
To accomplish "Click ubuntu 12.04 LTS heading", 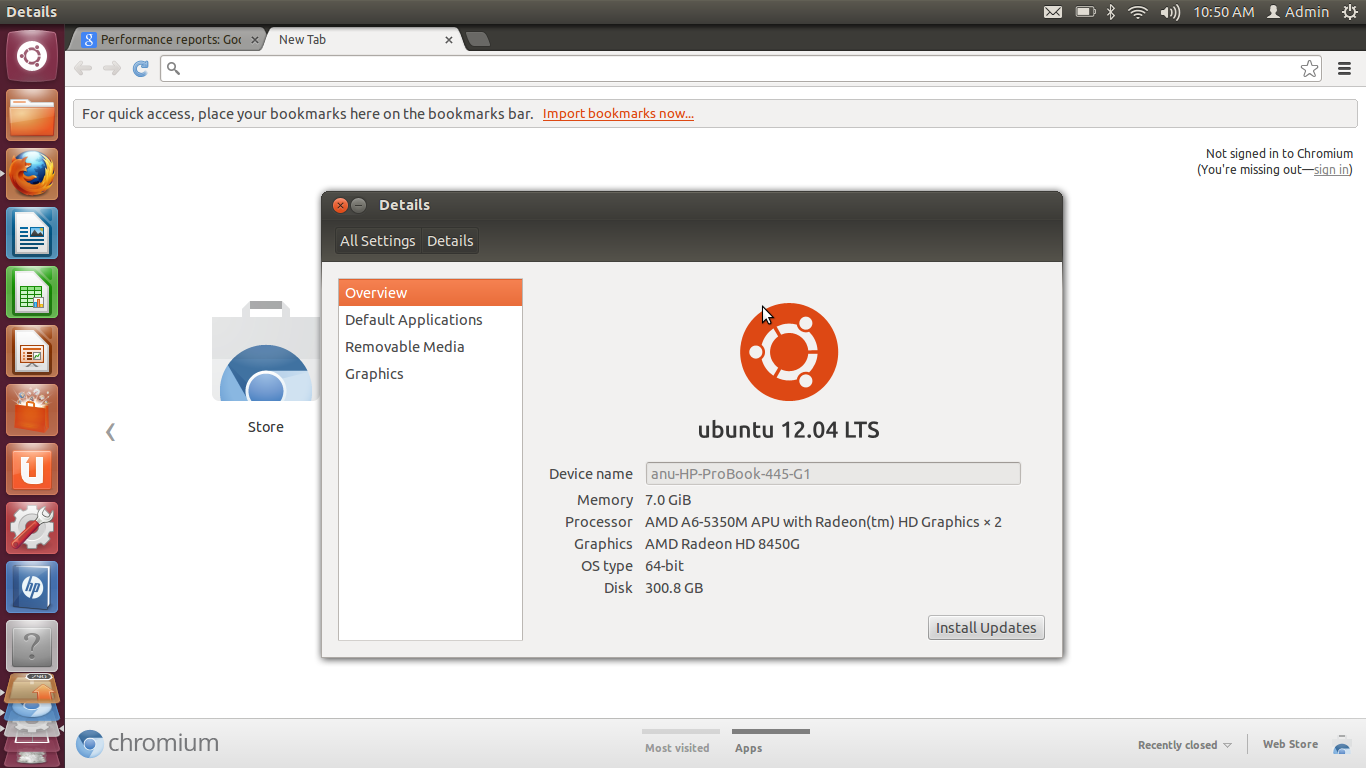I will (x=789, y=430).
